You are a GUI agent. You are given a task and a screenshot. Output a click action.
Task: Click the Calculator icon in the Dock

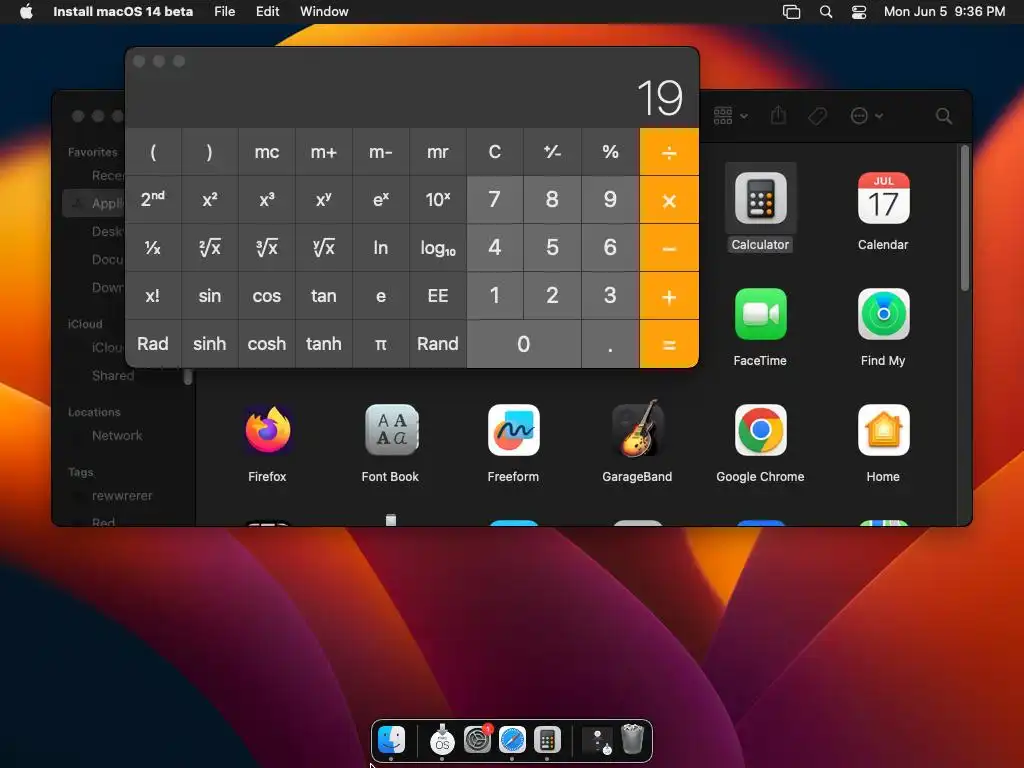(547, 740)
